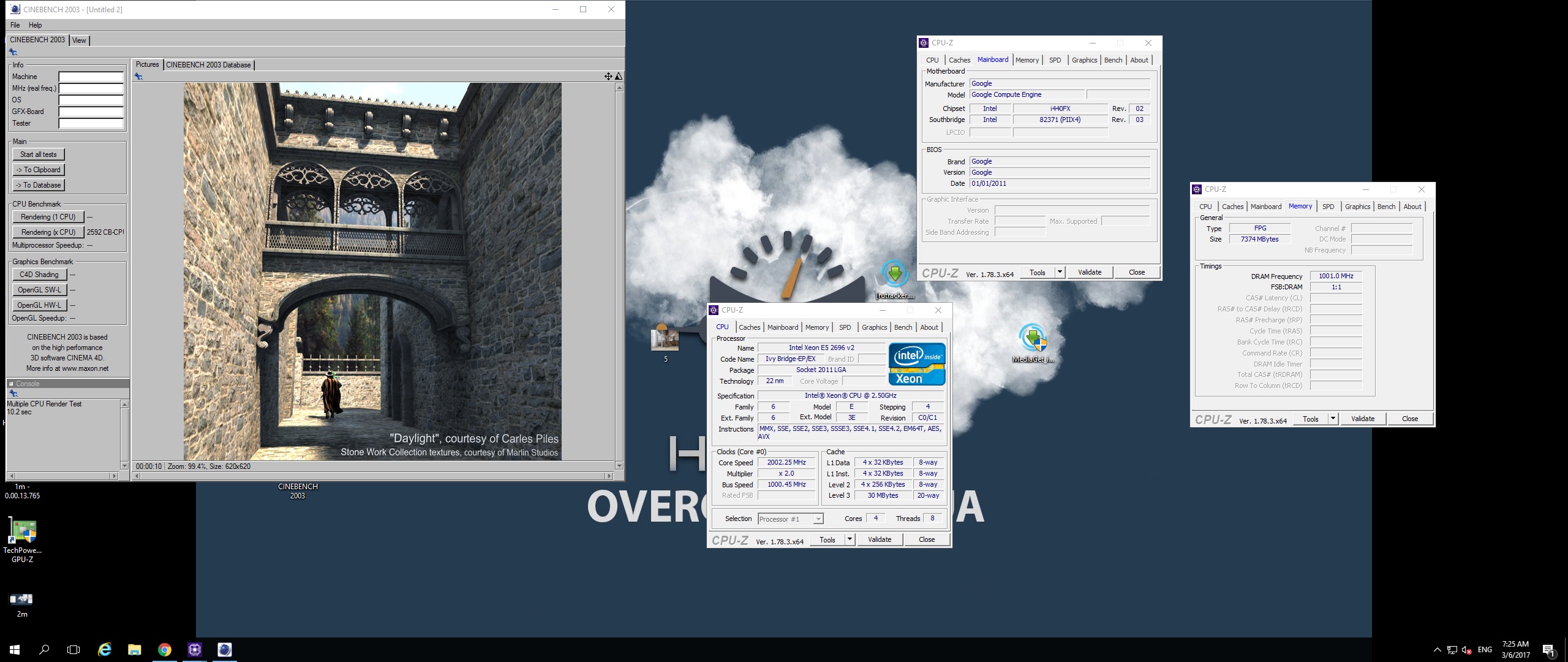Click the pushpin icon under the CINEBENCH 2003 tab

13,53
